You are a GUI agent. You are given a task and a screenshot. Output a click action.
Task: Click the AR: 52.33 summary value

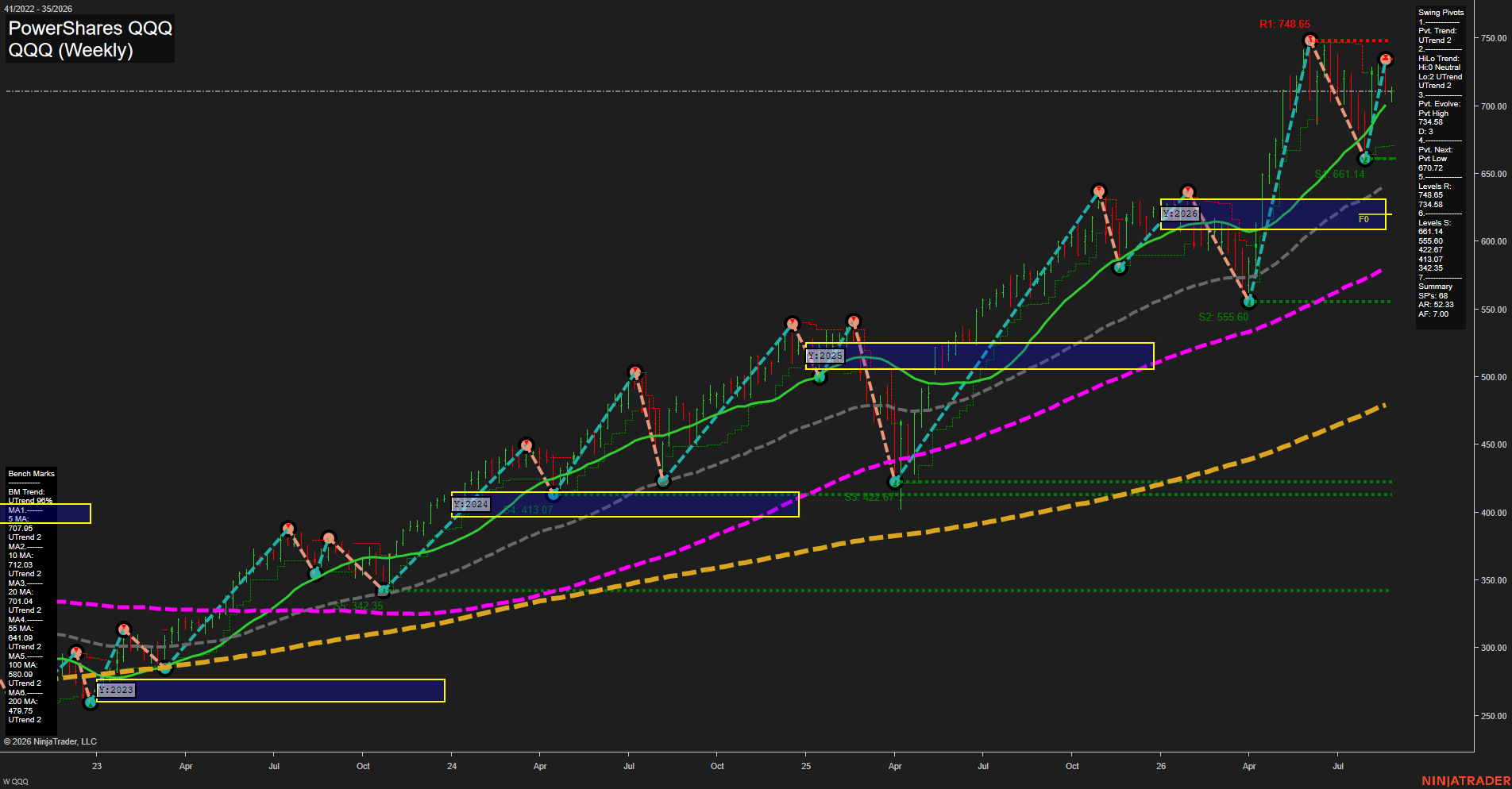tap(1436, 305)
